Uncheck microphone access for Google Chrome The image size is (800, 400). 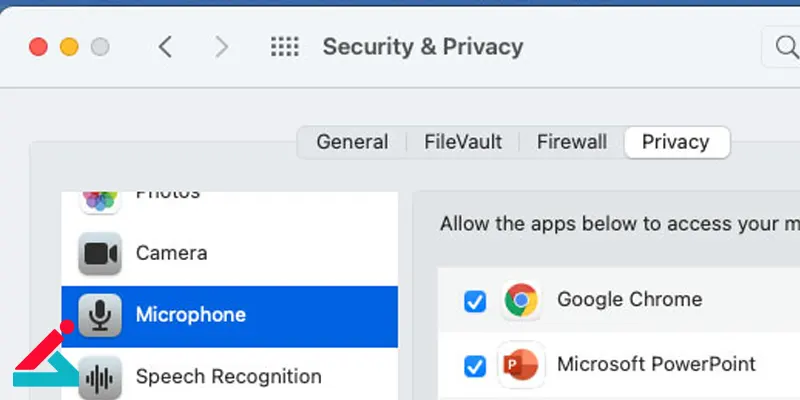click(x=474, y=302)
